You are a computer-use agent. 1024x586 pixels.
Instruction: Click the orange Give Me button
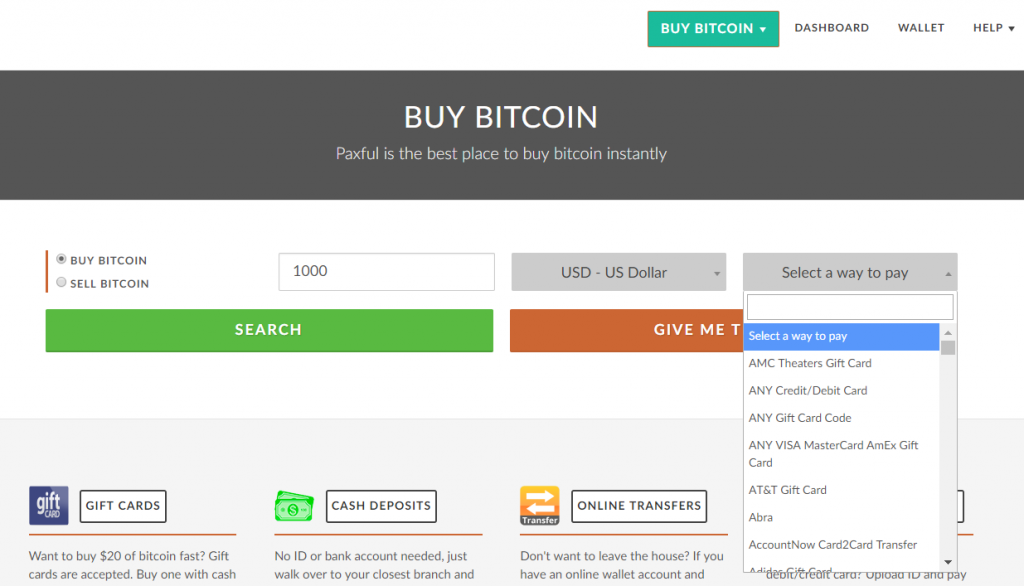[626, 331]
